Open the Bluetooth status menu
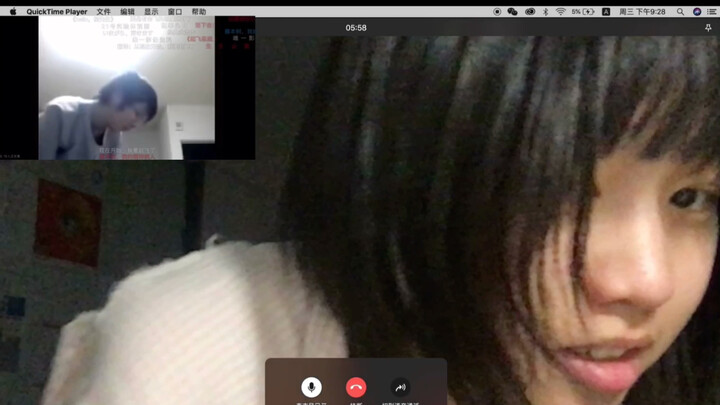 [x=546, y=11]
